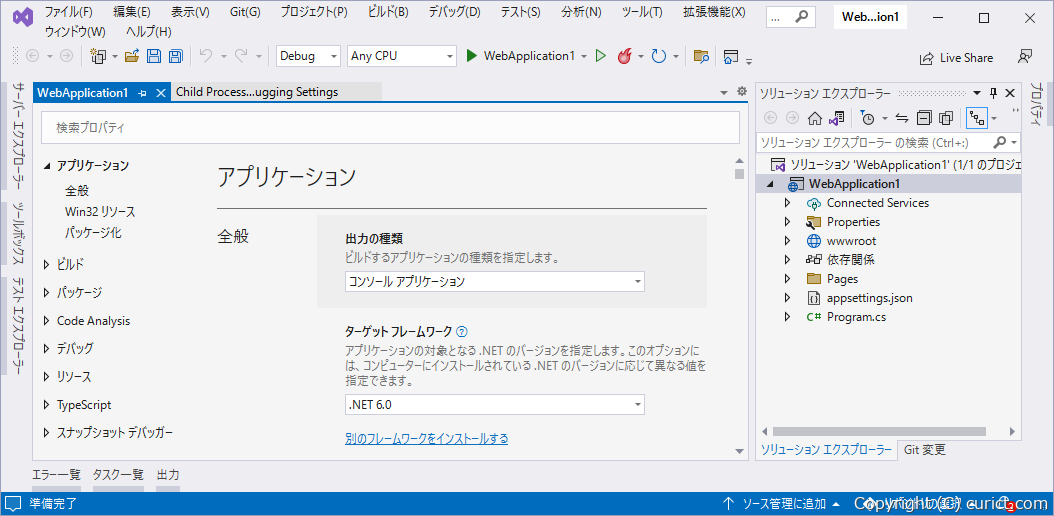
Task: Expand Connected Services node
Action: click(787, 202)
